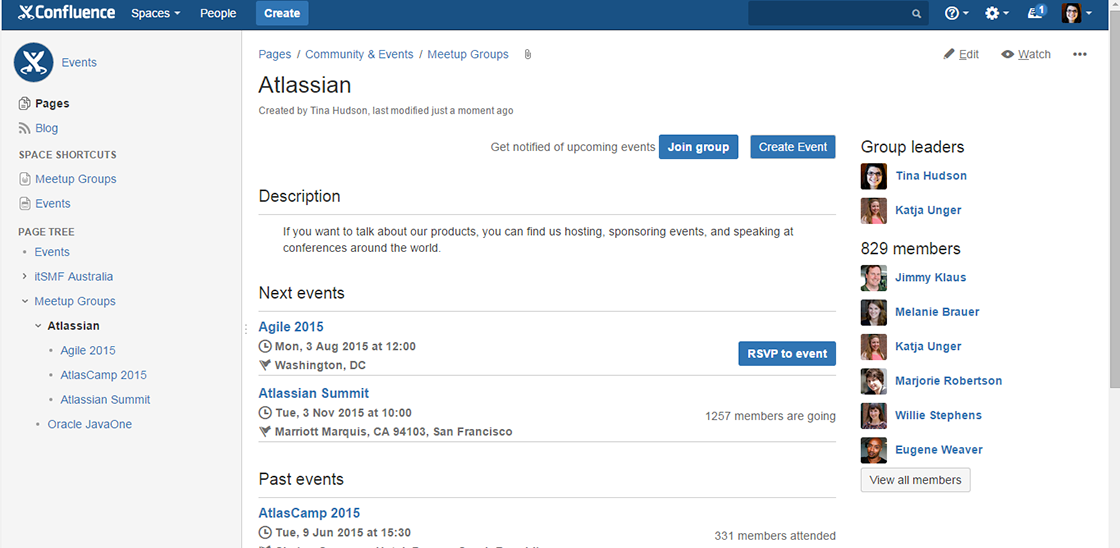
Task: Open the more actions ellipsis menu
Action: [x=1080, y=54]
